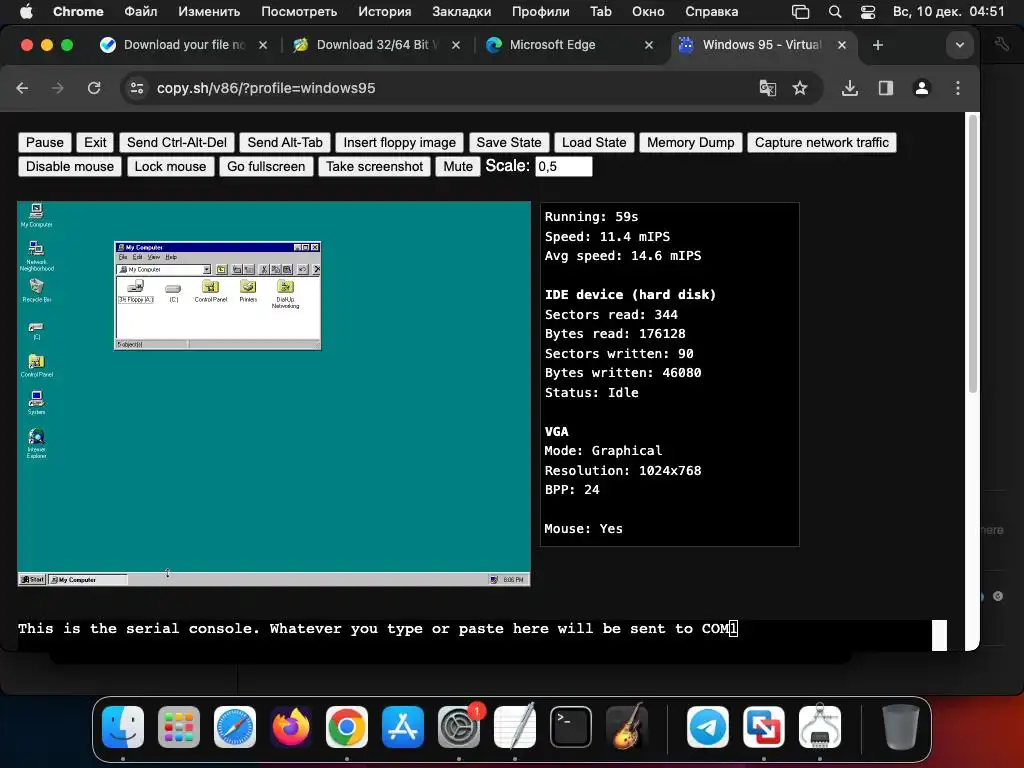
Task: Go back in Chrome history
Action: tap(22, 88)
